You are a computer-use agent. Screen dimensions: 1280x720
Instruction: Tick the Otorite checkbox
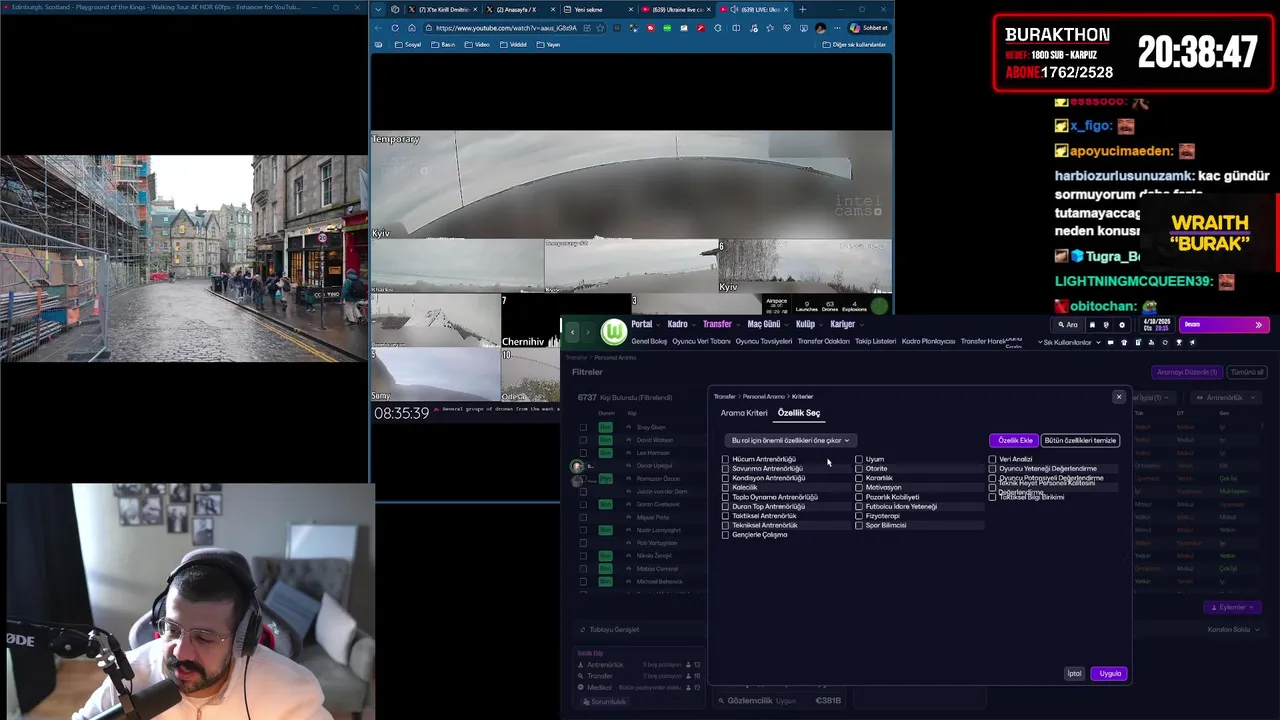click(859, 468)
